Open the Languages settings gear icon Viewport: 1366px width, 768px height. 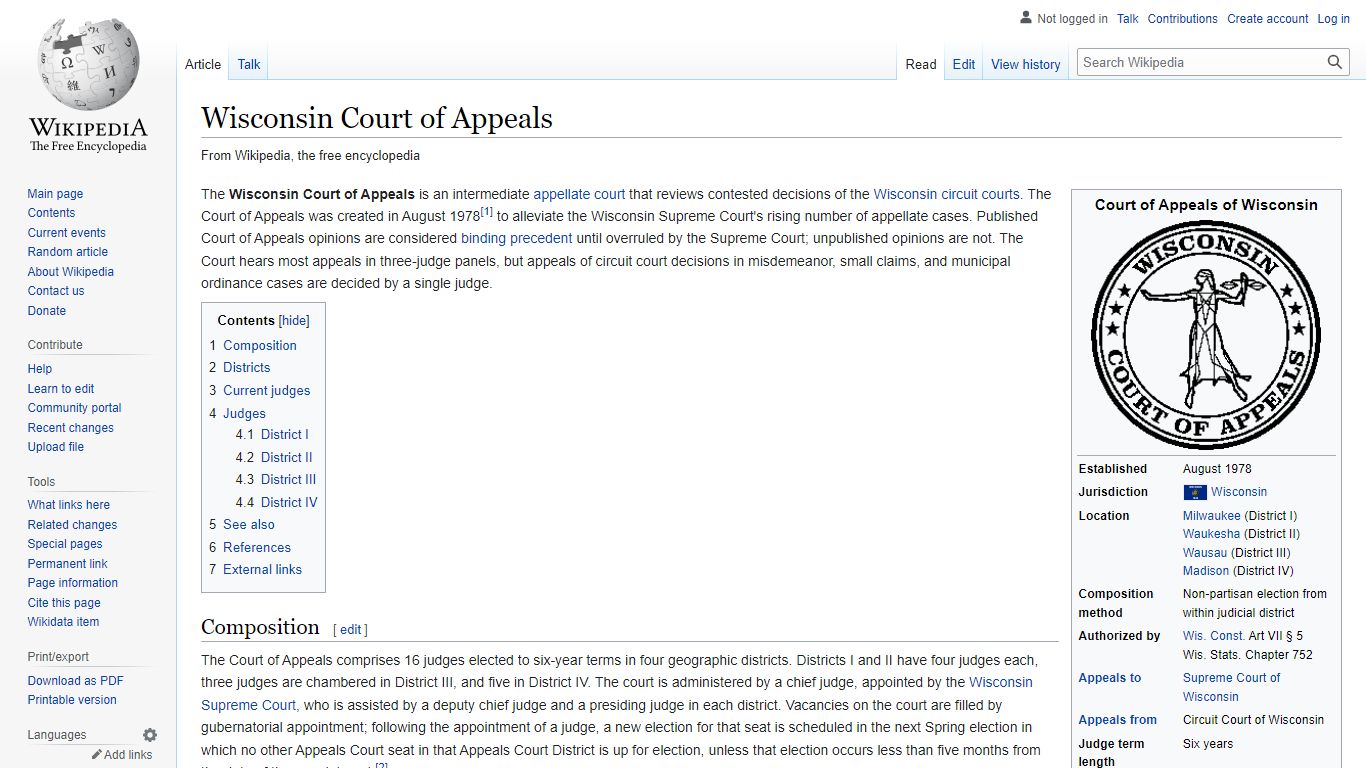coord(149,734)
